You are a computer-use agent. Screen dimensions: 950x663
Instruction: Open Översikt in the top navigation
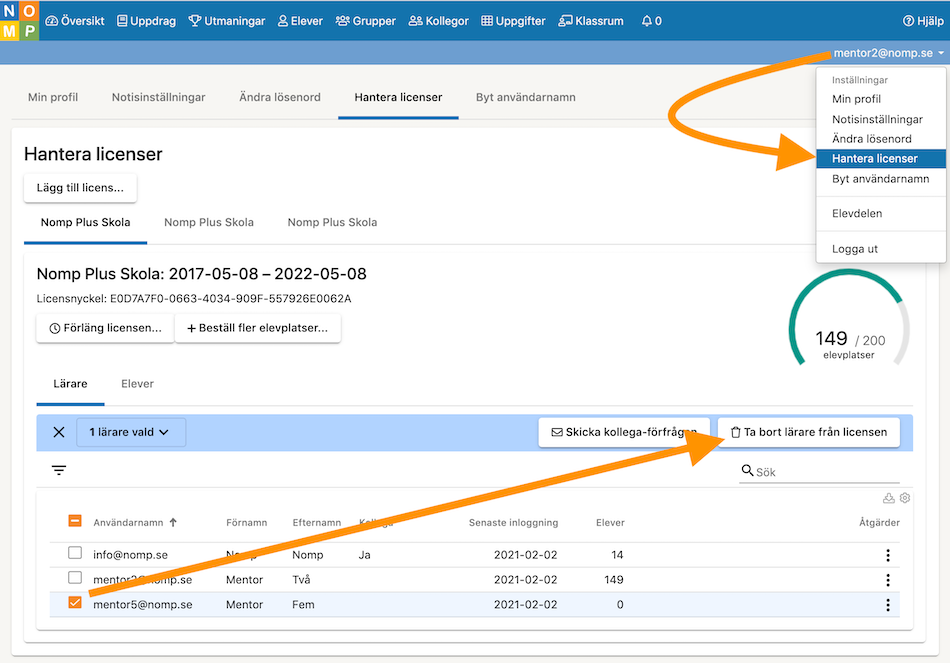(x=75, y=21)
